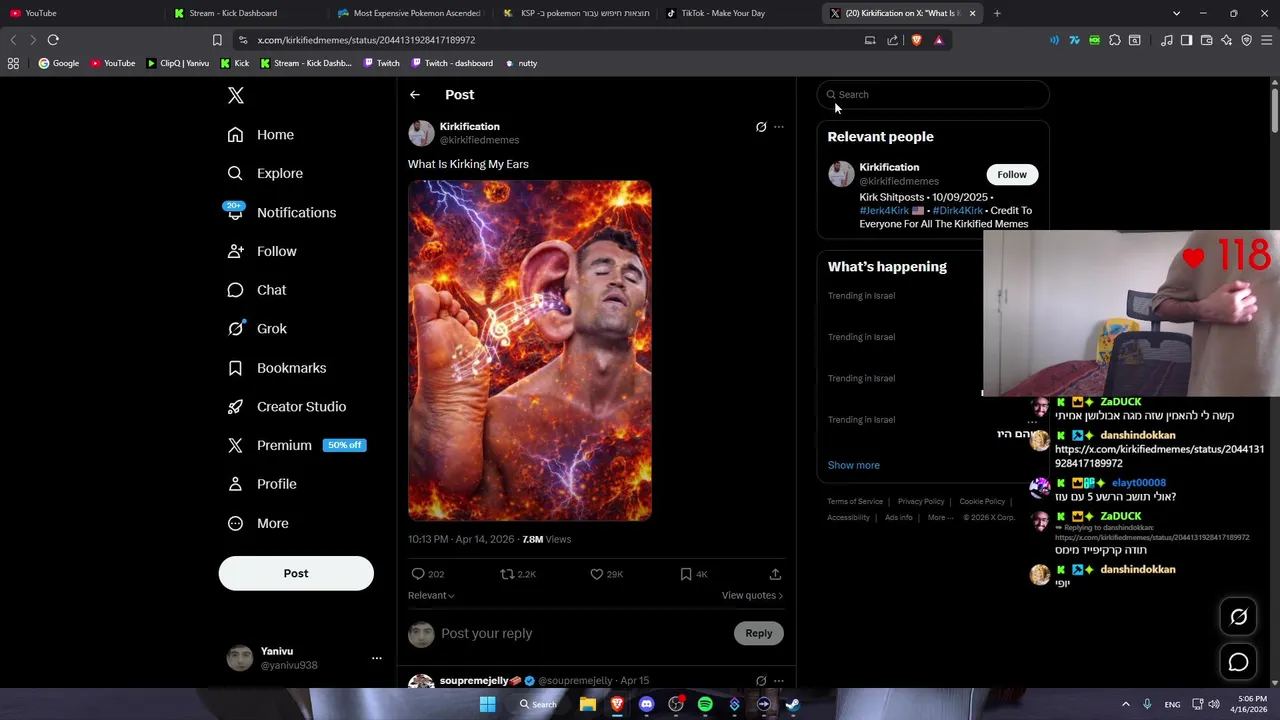Click the X Search box
1280x720 pixels.
pos(934,95)
